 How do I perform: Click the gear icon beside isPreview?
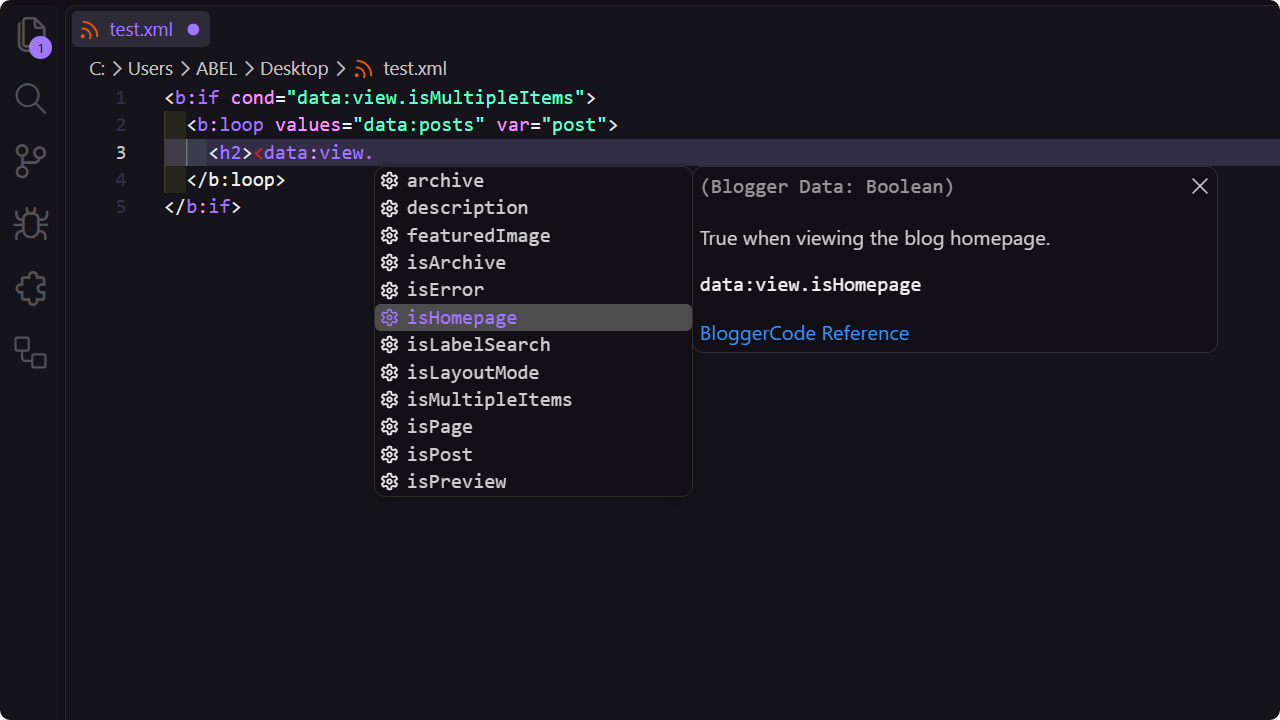[x=390, y=482]
